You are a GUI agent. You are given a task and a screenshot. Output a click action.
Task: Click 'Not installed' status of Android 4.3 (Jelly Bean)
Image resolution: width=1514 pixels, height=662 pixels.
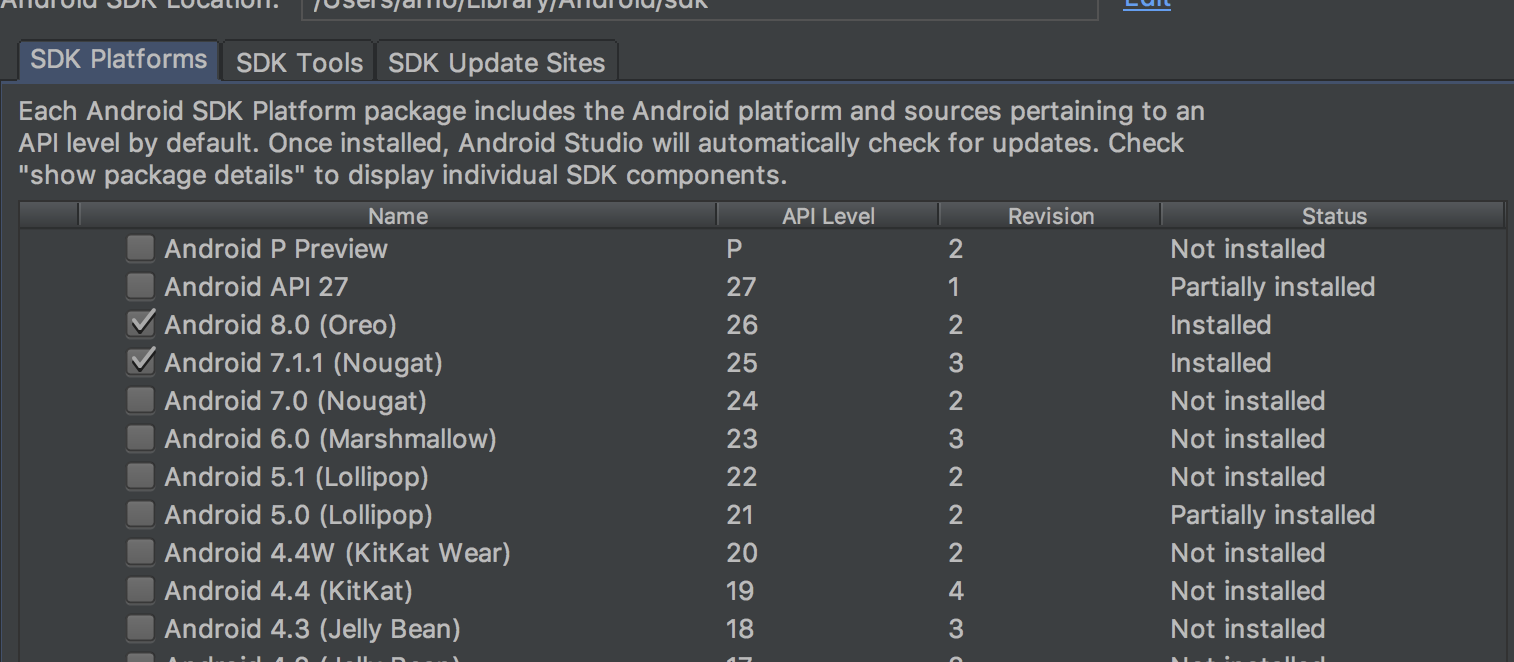coord(1248,629)
